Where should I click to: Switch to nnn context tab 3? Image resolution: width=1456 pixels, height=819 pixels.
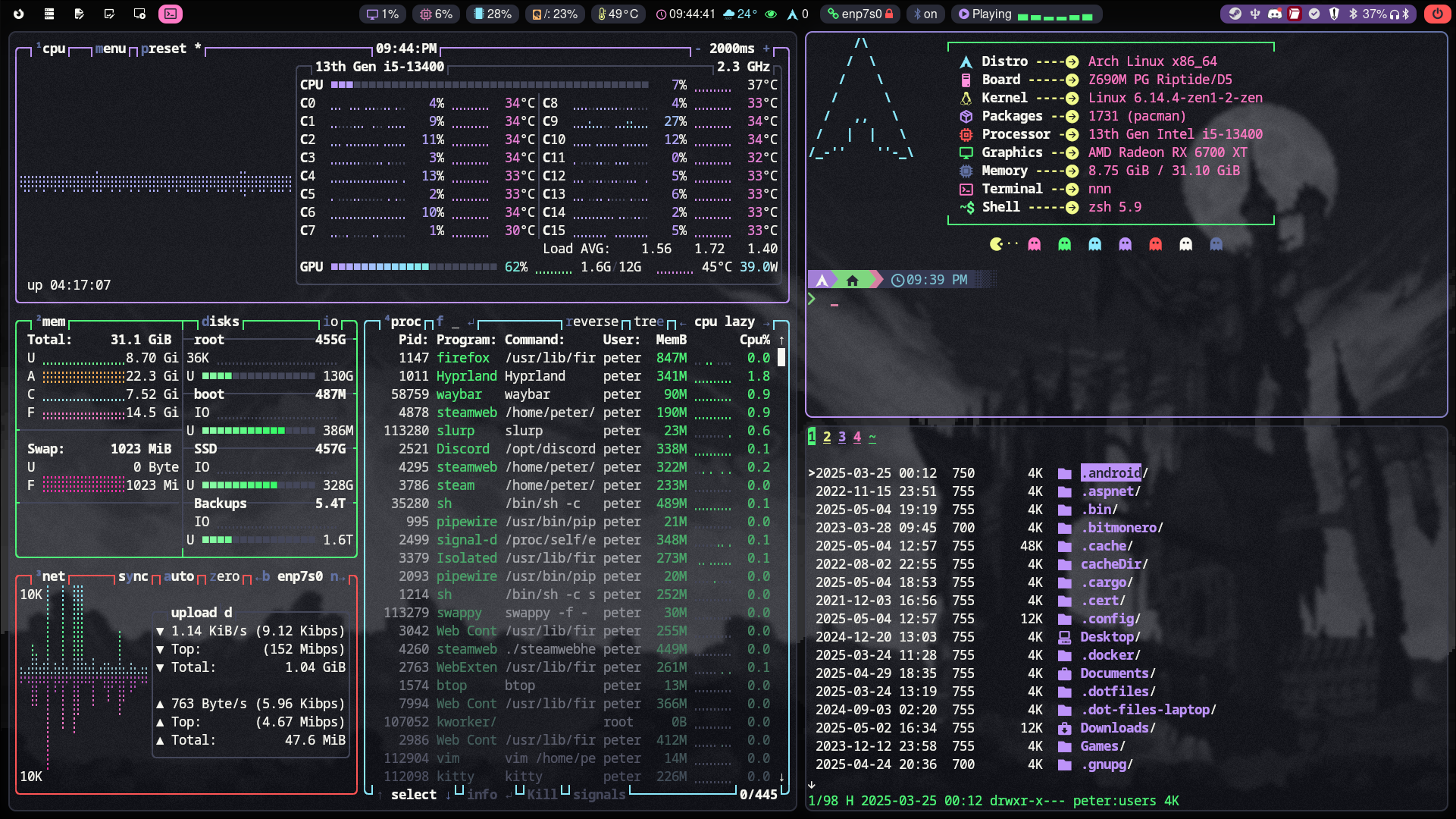[x=842, y=437]
